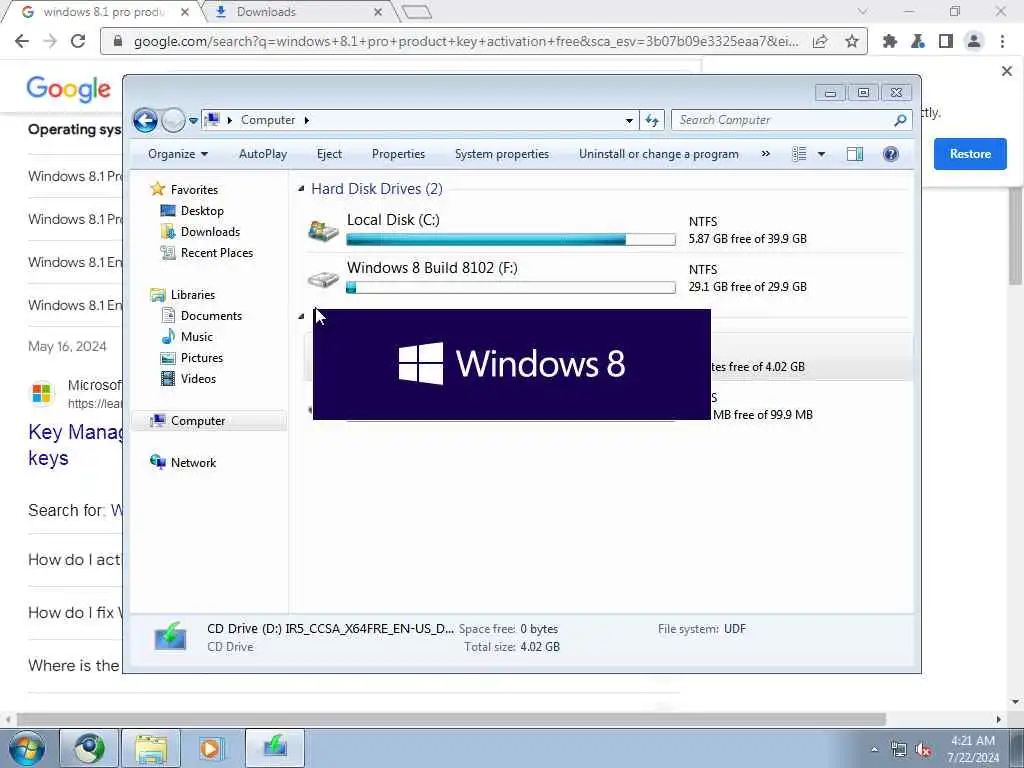
Task: Click the CD Drive icon in details pane
Action: [x=170, y=637]
